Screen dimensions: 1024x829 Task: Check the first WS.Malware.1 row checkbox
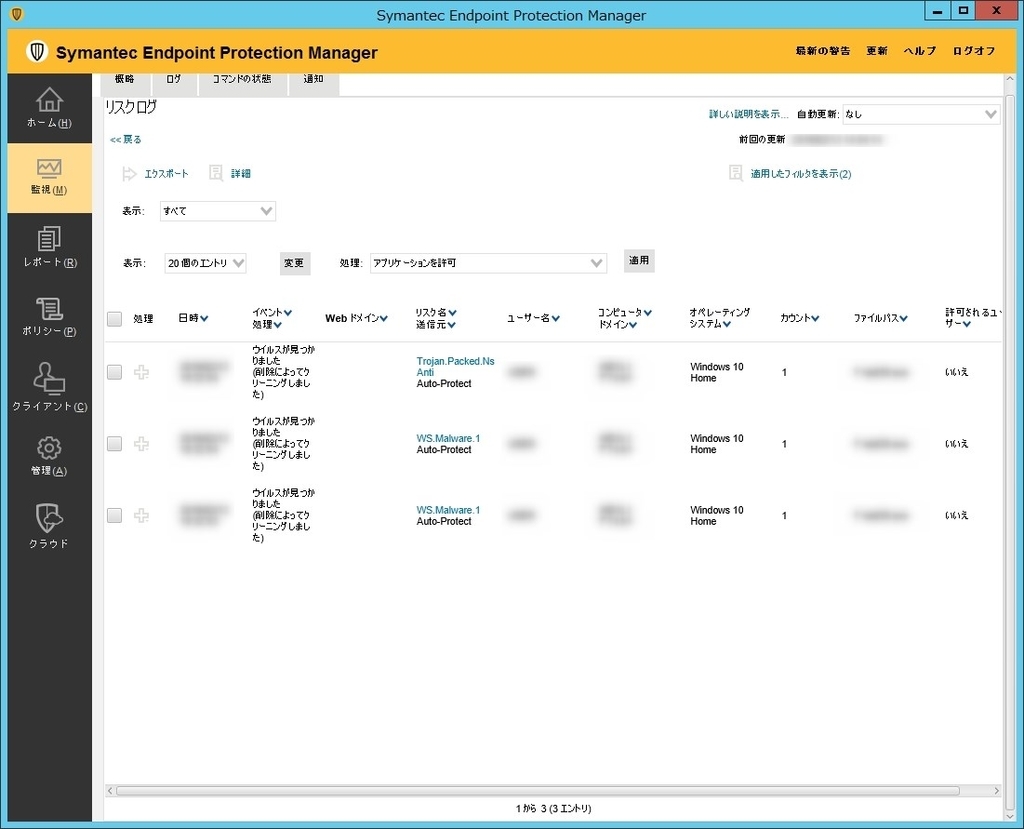click(114, 444)
